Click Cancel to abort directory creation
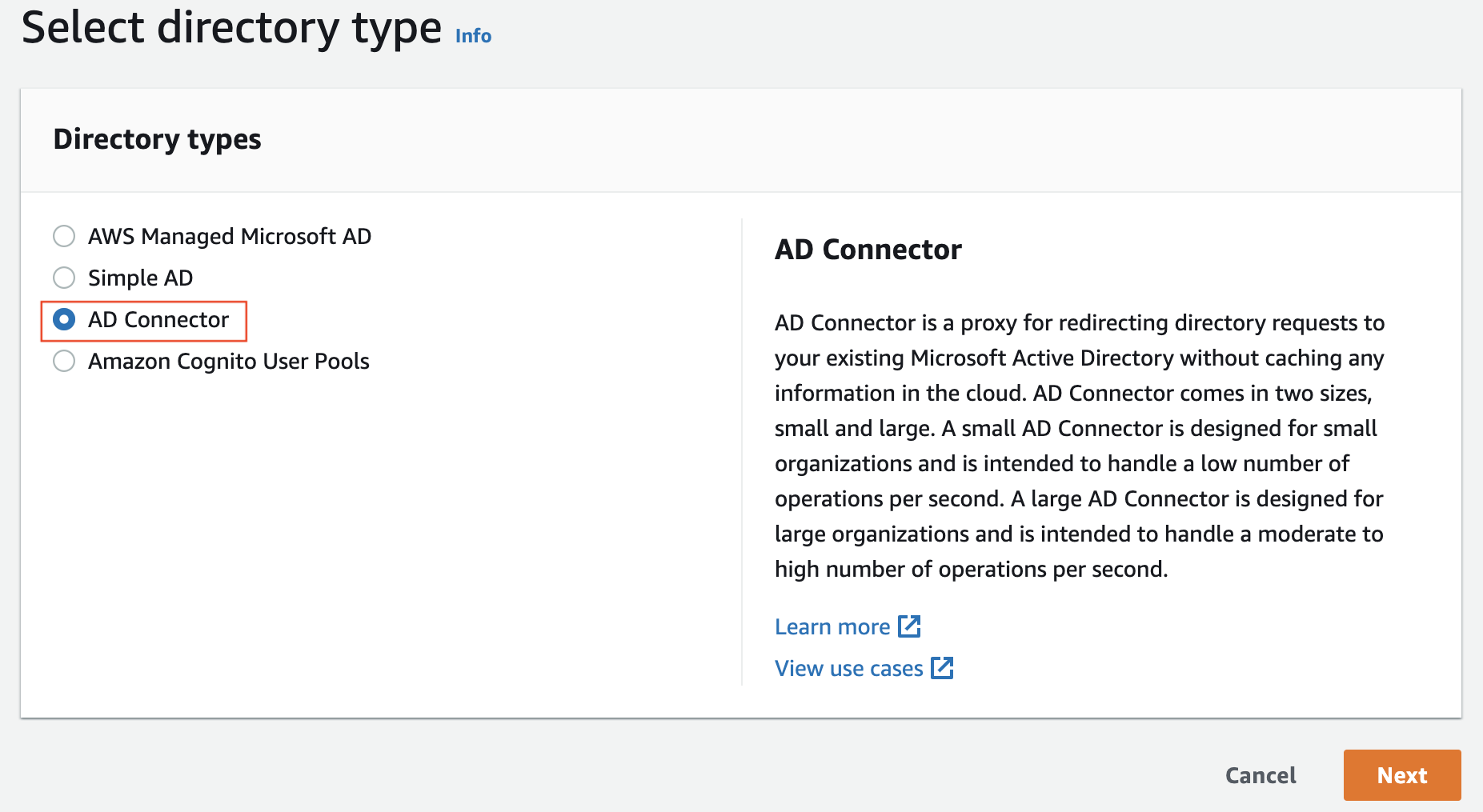 (1260, 775)
